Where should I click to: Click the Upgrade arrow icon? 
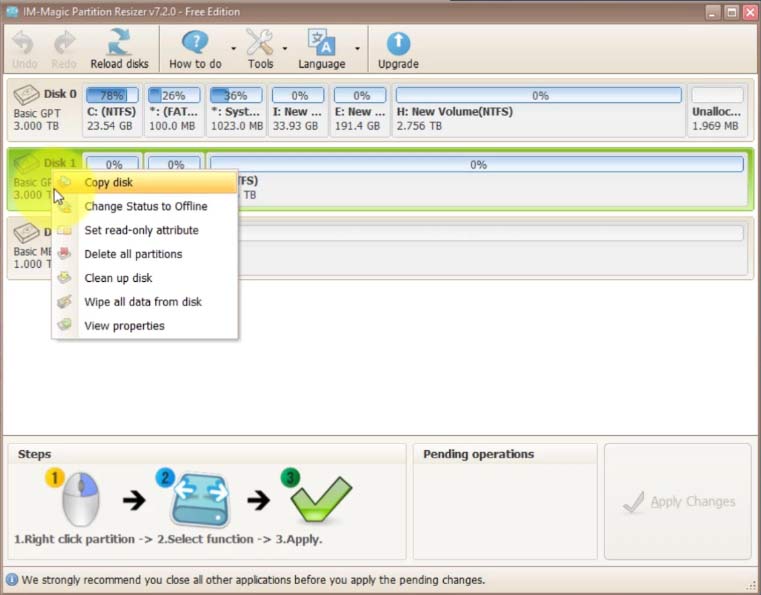click(398, 43)
